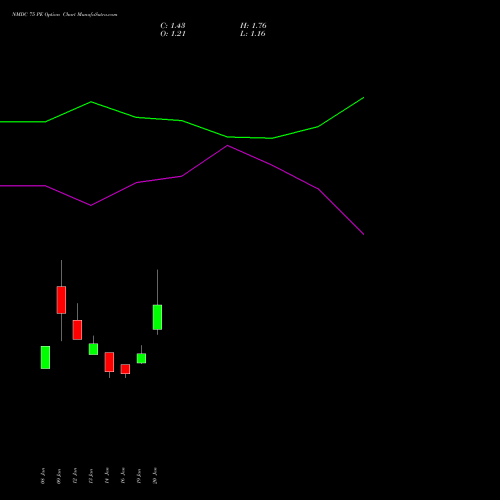
Task: Click the '12 Jan' date axis label
Action: [x=75, y=476]
